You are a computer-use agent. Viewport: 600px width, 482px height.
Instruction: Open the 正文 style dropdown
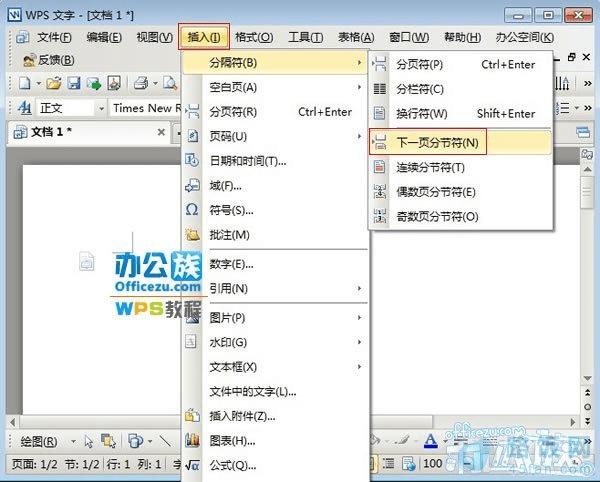pos(101,109)
